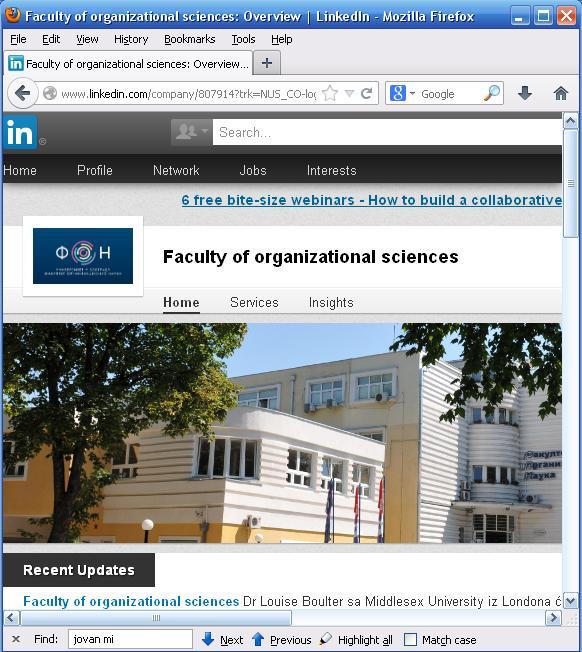Close the Find bar with X
Screen dimensions: 582x652
click(16, 639)
